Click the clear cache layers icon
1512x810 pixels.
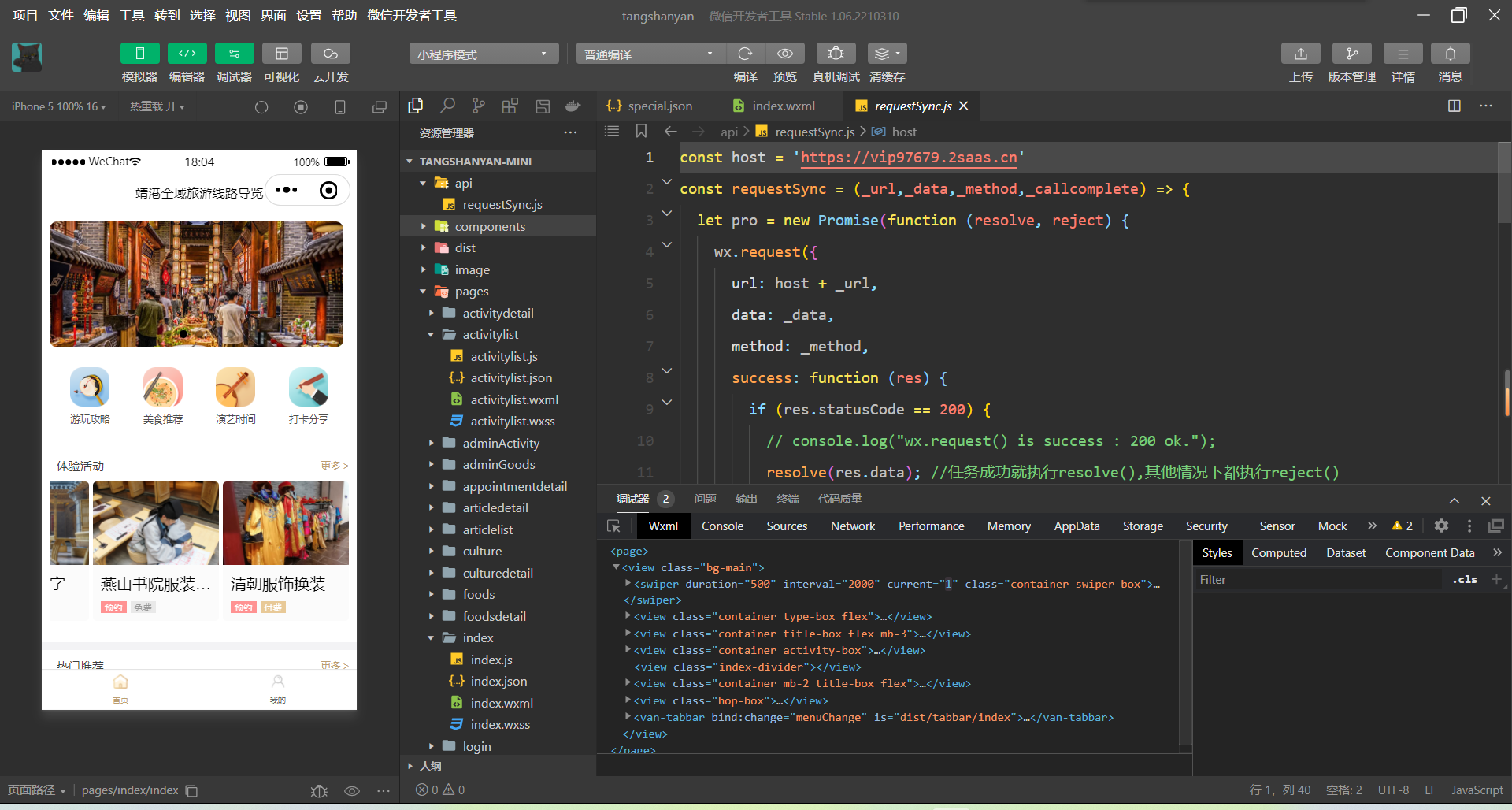pos(887,54)
